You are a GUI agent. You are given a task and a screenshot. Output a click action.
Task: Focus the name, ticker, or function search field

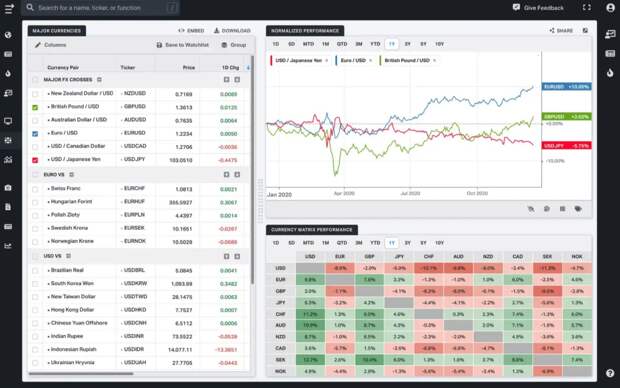pos(101,8)
